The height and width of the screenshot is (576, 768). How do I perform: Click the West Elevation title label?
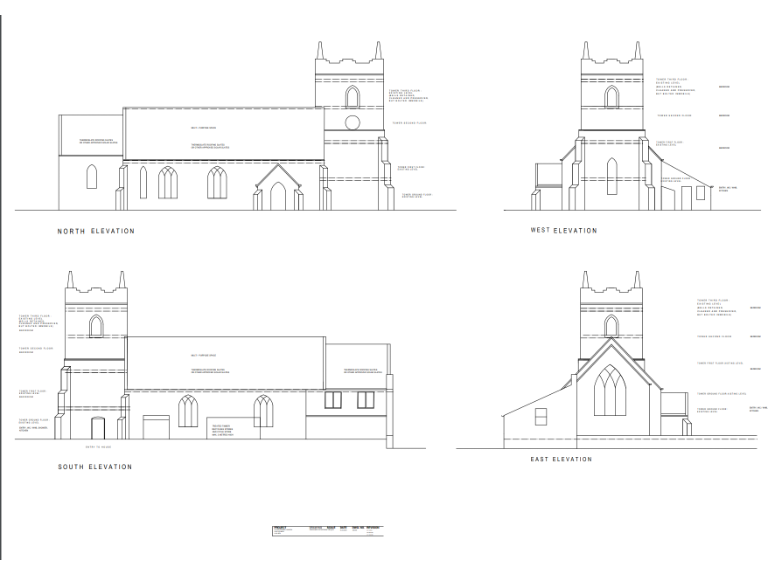pos(563,231)
